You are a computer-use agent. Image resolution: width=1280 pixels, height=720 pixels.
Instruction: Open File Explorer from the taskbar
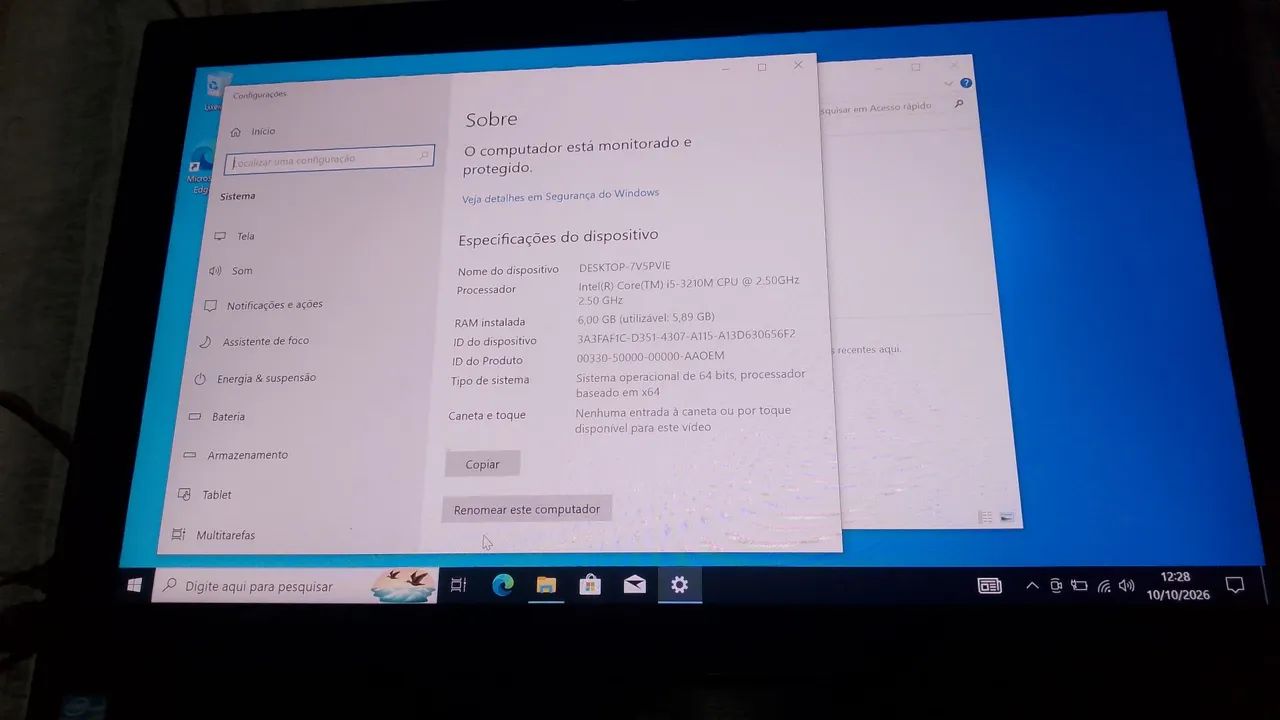pos(546,585)
